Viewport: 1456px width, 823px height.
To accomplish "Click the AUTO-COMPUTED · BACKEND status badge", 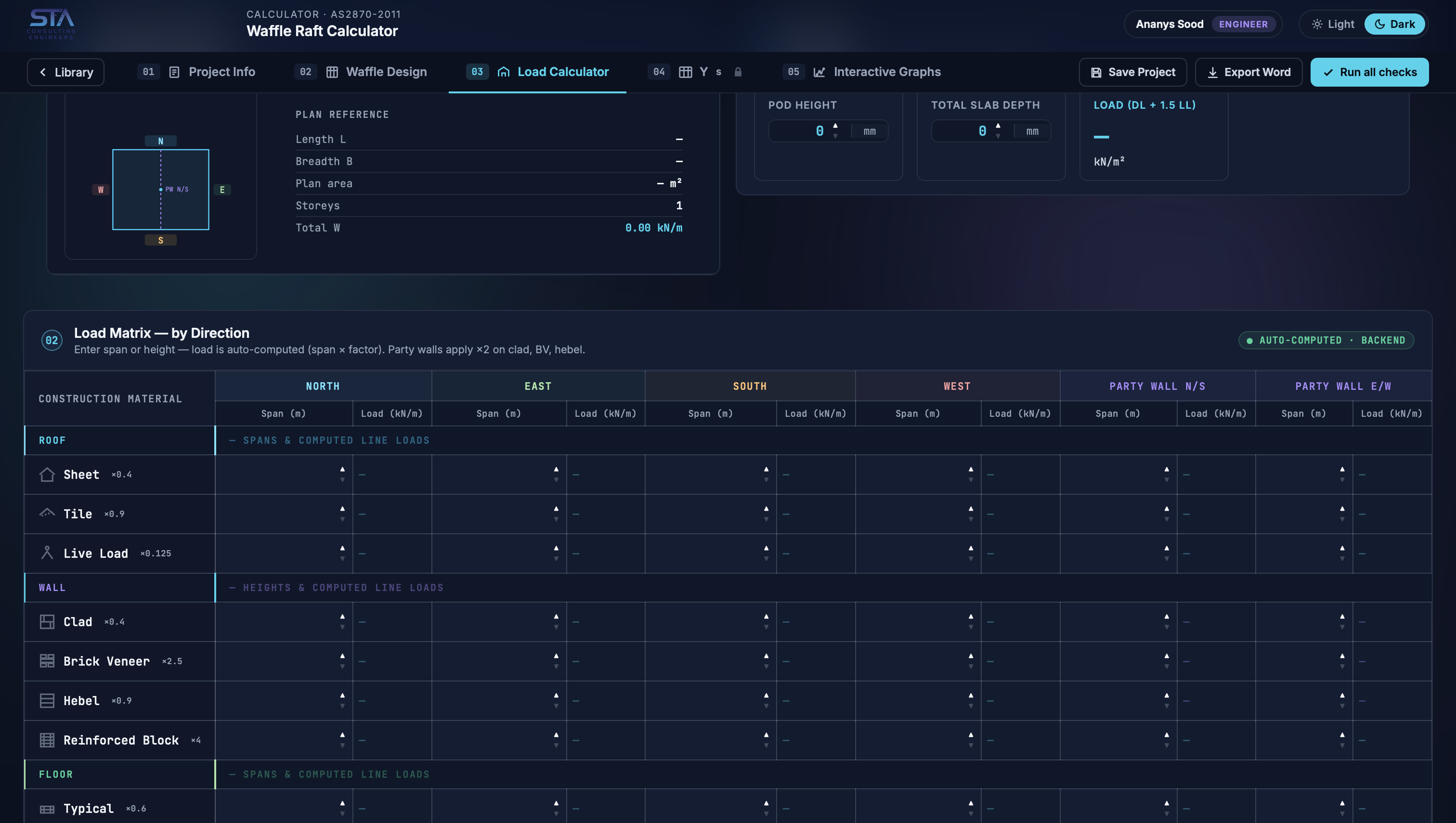I will (1326, 340).
